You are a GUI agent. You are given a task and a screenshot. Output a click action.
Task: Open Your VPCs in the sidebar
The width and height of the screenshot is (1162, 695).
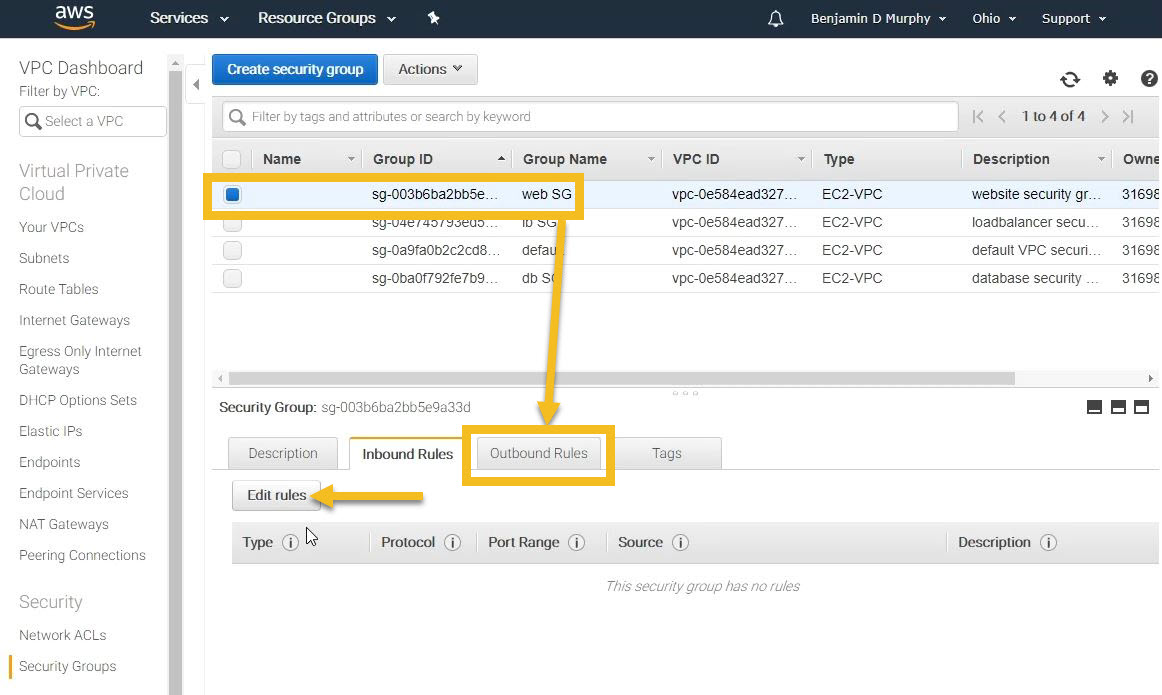[51, 227]
